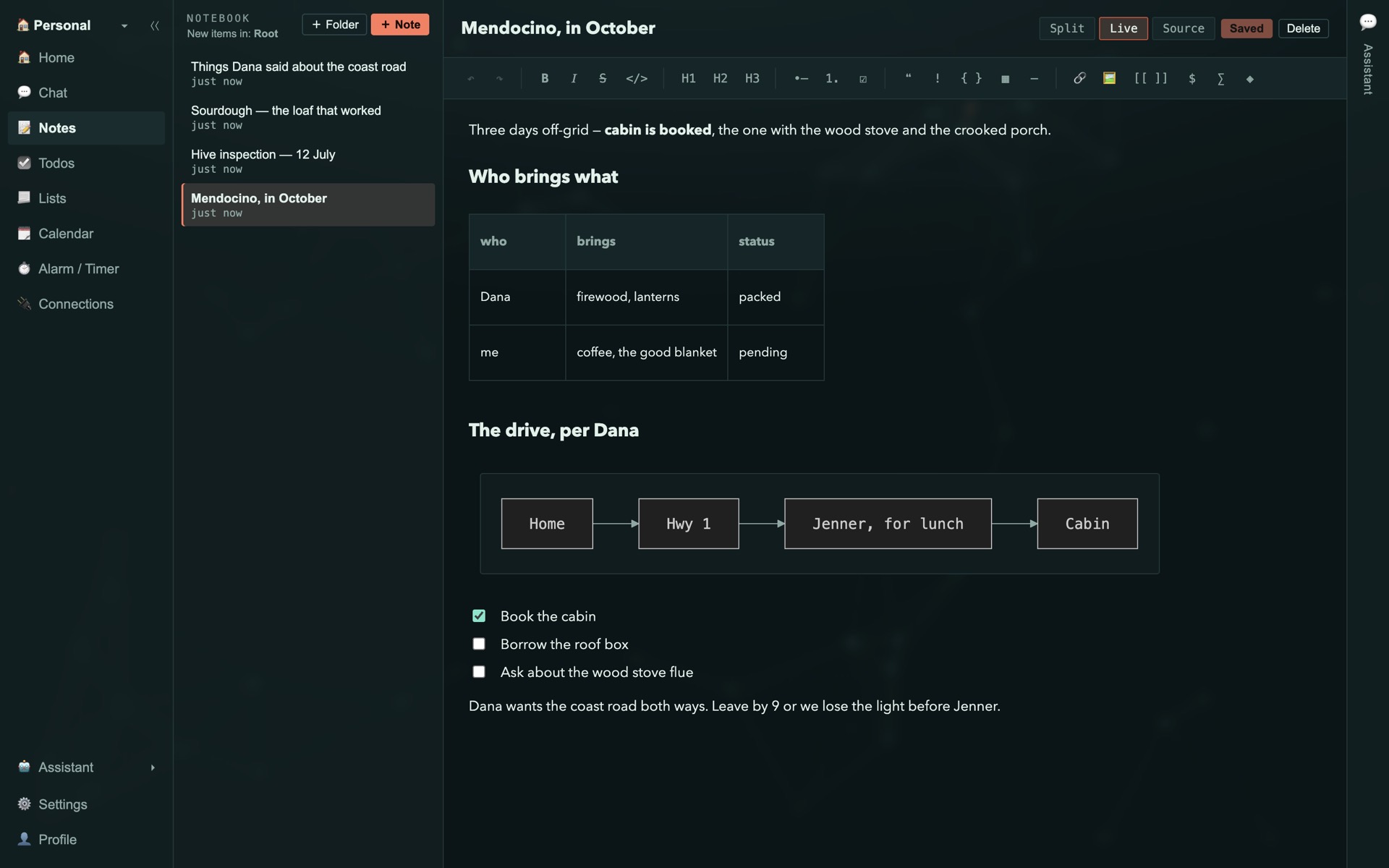Toggle bold formatting in toolbar

pyautogui.click(x=545, y=78)
